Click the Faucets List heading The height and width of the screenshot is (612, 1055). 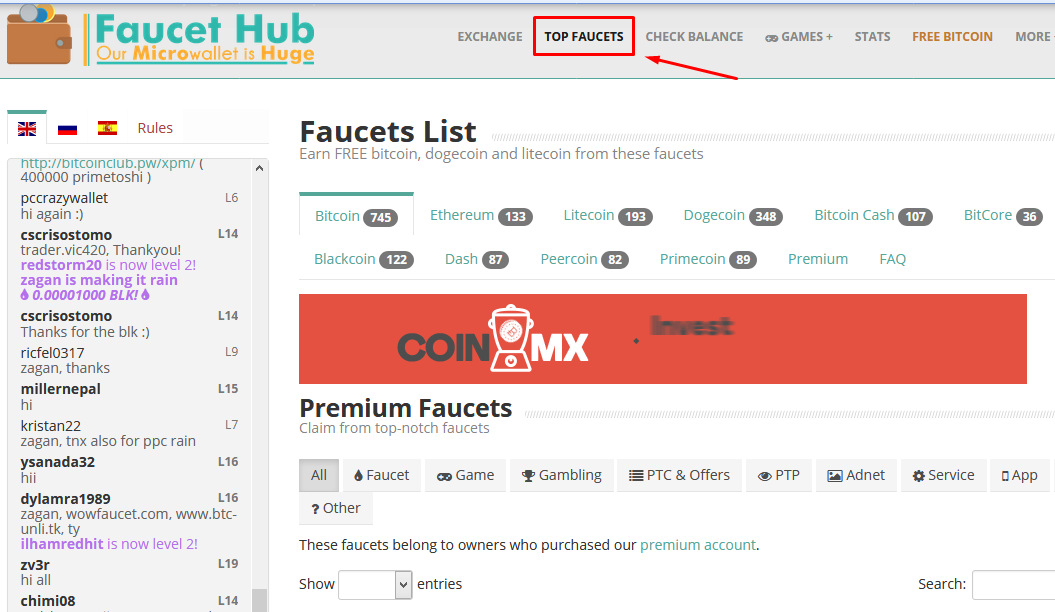(x=388, y=131)
